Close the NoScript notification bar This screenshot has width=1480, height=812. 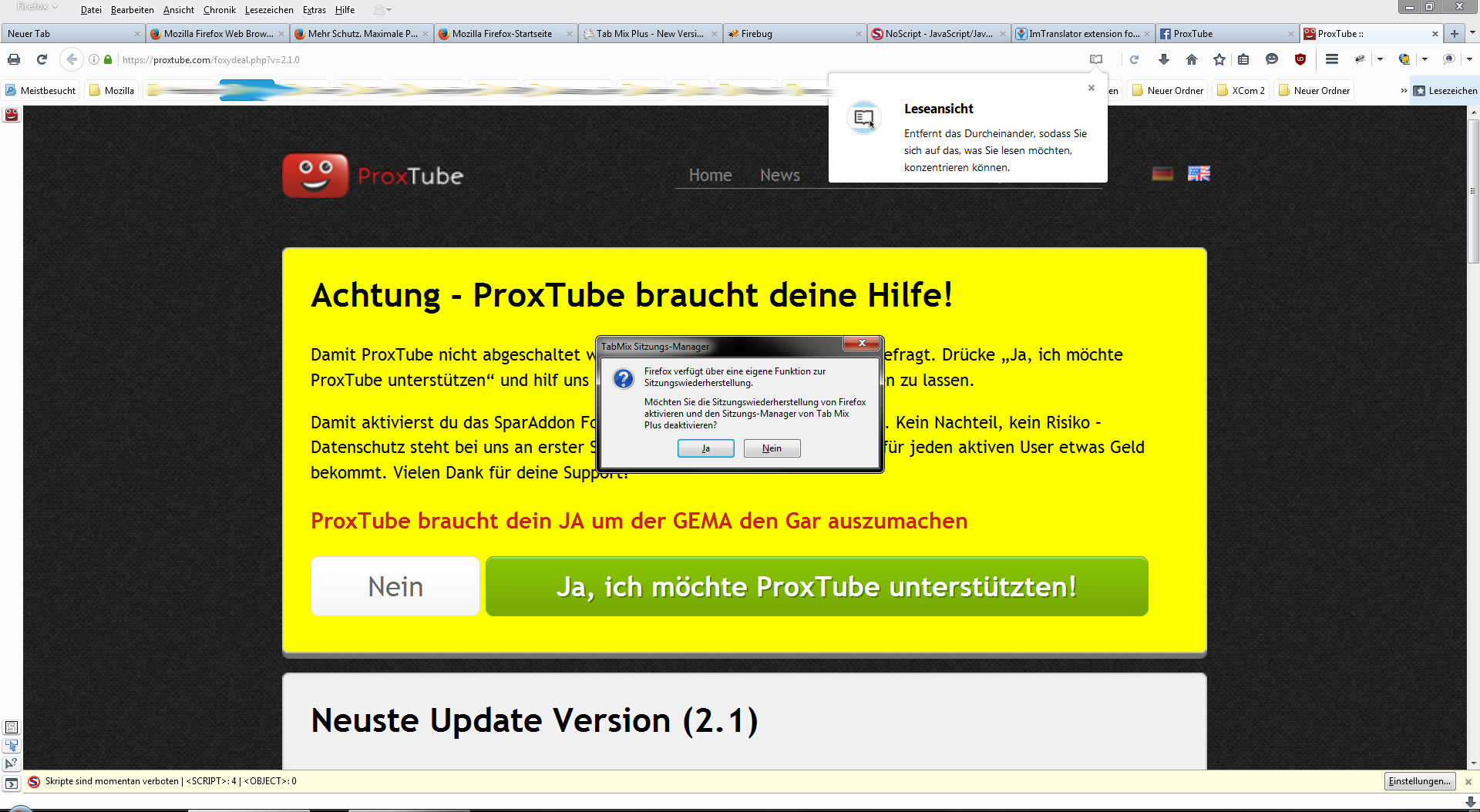click(1468, 781)
